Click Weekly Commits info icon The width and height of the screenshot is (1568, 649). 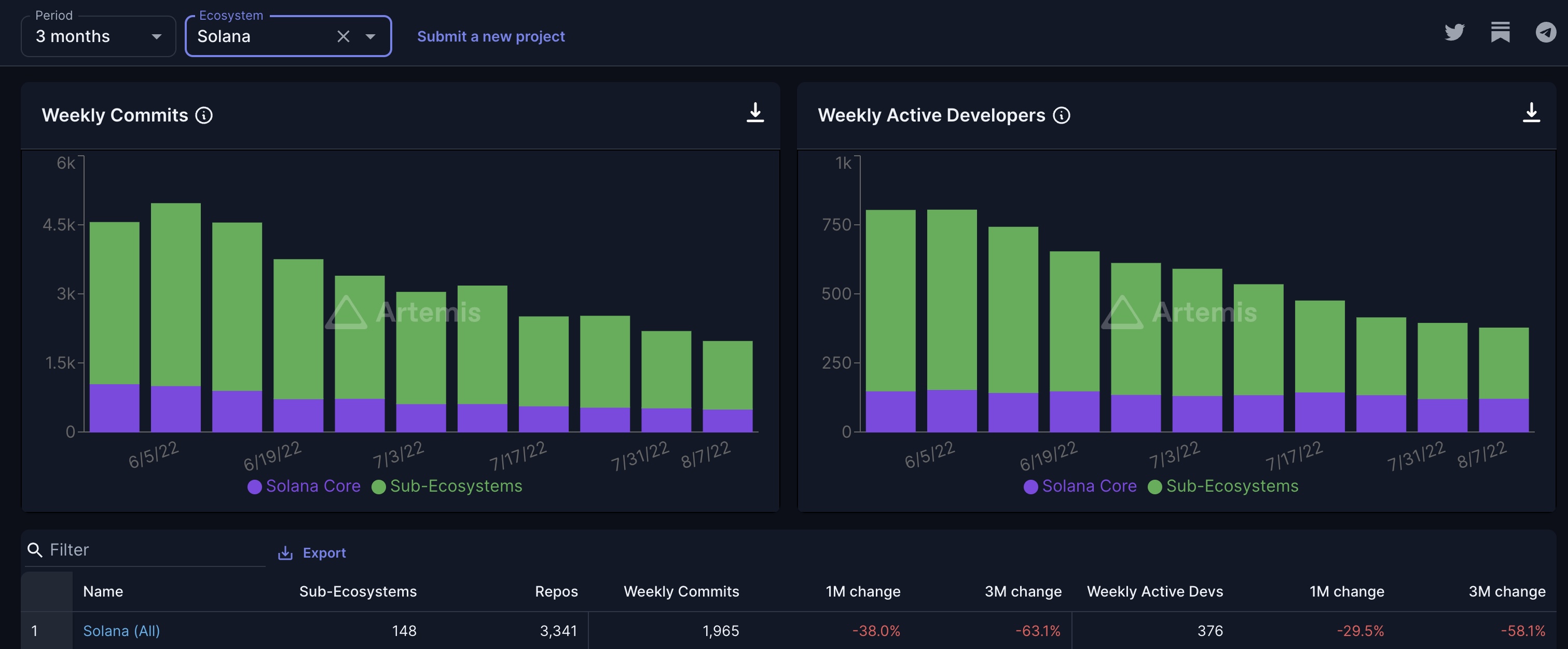pos(204,116)
